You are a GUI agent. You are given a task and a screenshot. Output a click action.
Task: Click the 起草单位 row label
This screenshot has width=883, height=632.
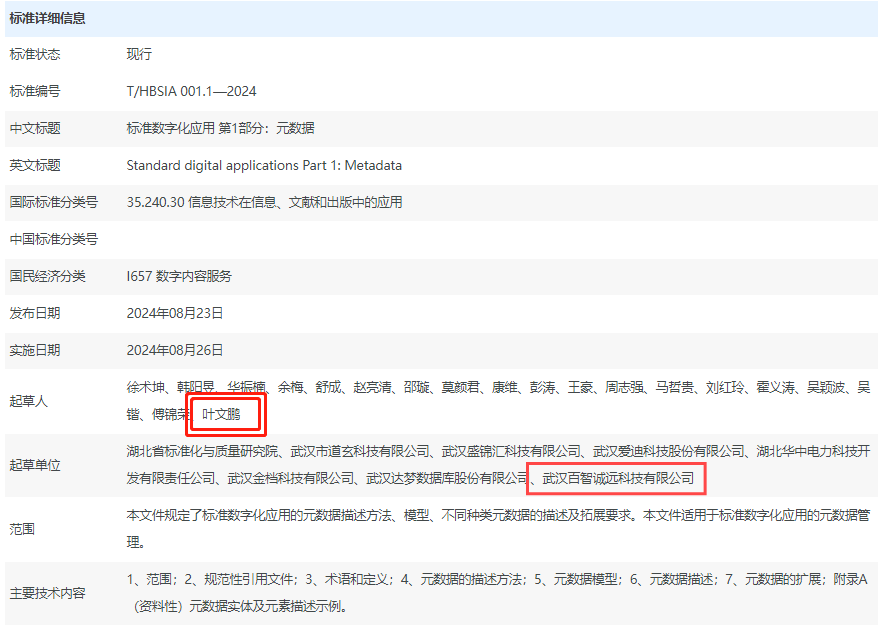click(x=35, y=465)
